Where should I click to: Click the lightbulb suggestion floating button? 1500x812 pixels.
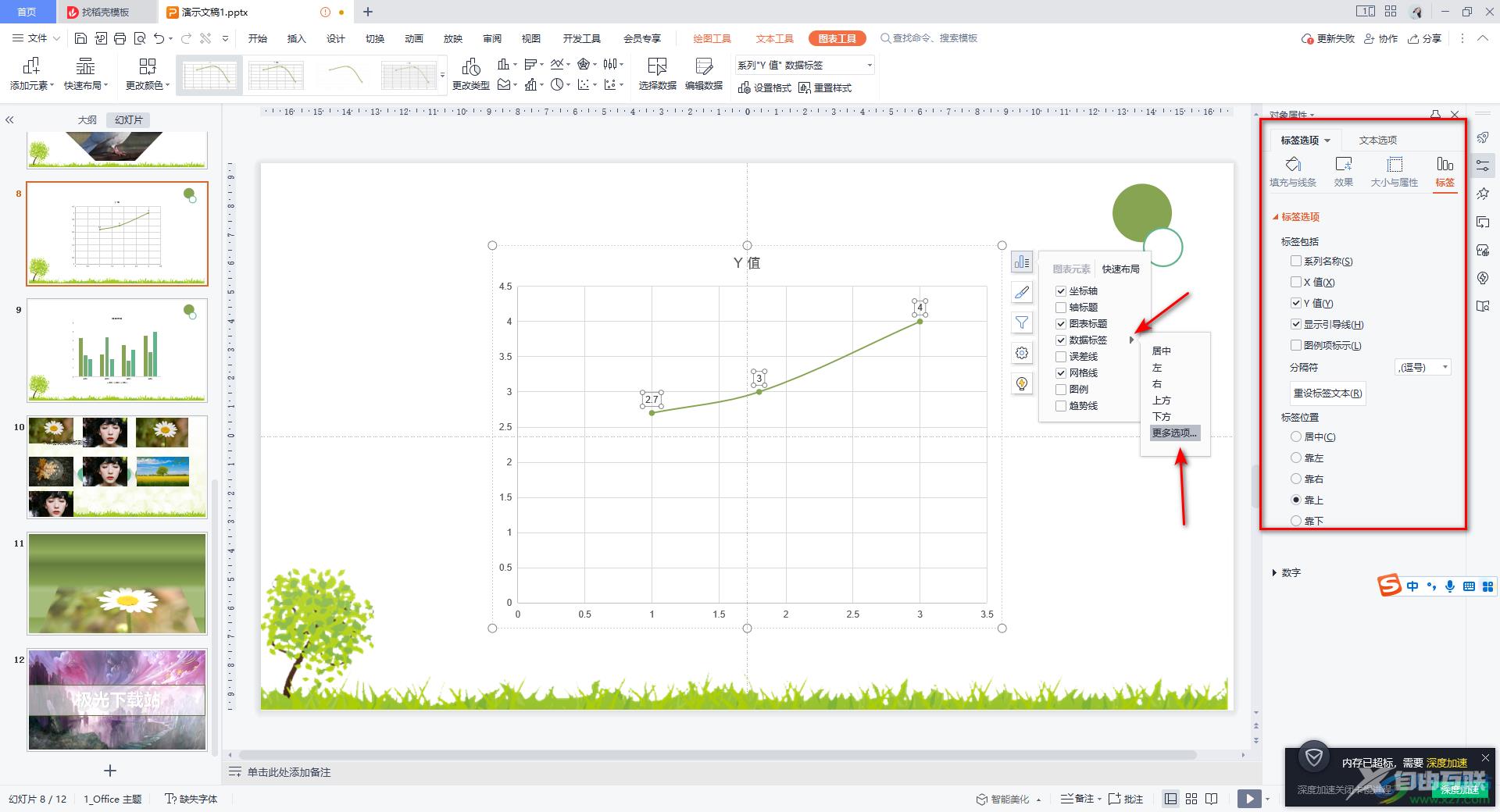[1022, 383]
